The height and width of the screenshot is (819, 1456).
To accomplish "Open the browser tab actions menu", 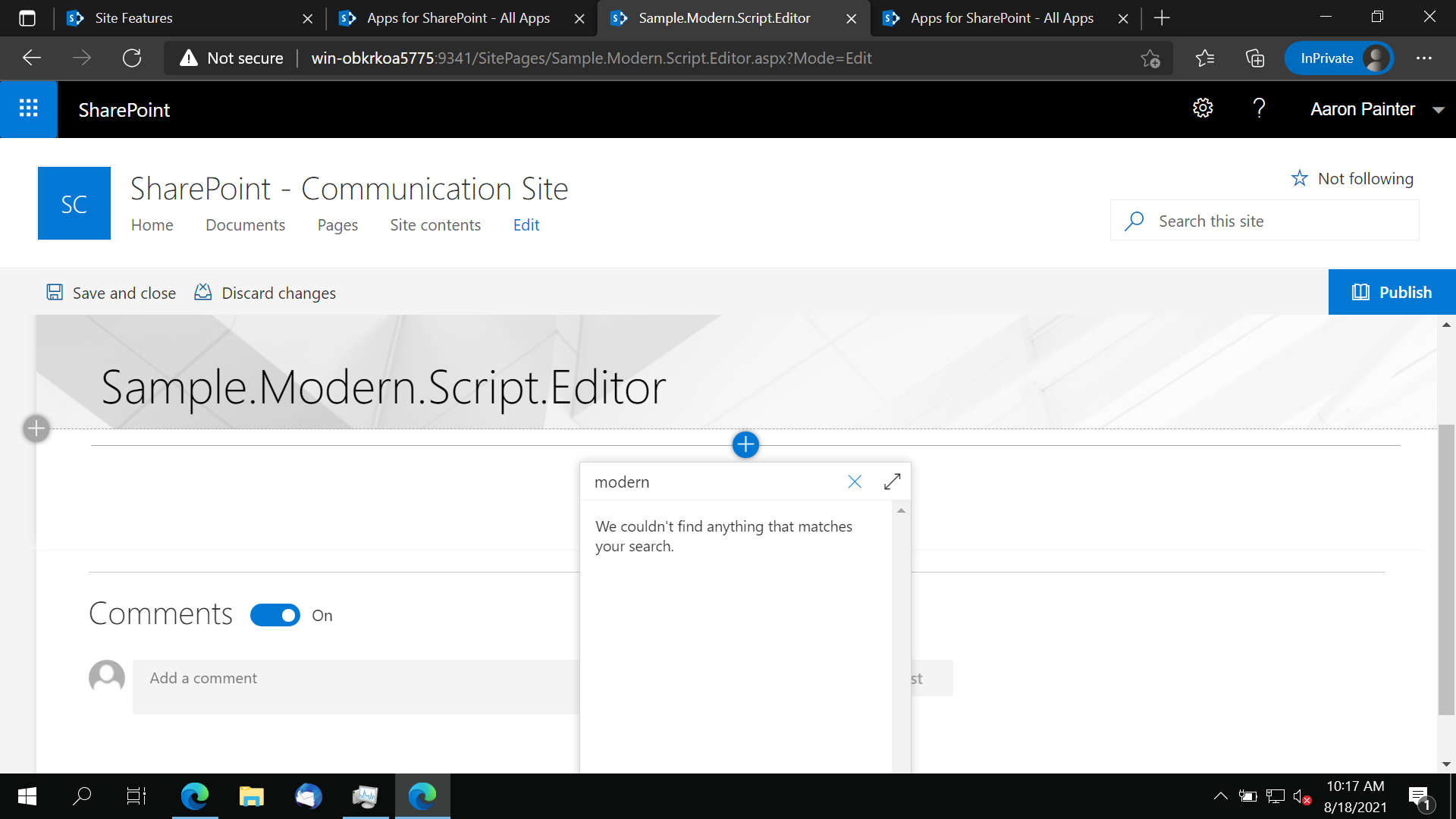I will click(27, 18).
